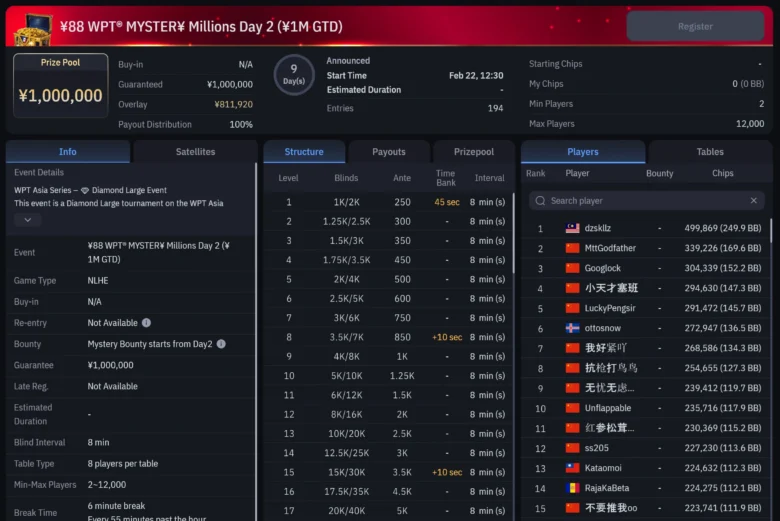Click the 499,869 (249.9 BB) chips value
The height and width of the screenshot is (521, 780).
click(x=723, y=228)
